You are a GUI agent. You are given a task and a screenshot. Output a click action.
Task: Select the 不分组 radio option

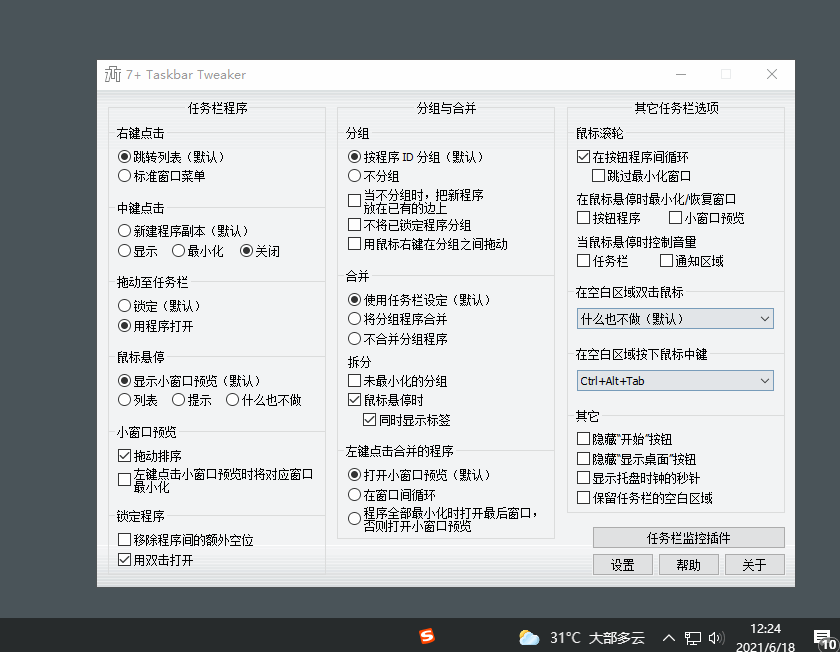point(355,177)
